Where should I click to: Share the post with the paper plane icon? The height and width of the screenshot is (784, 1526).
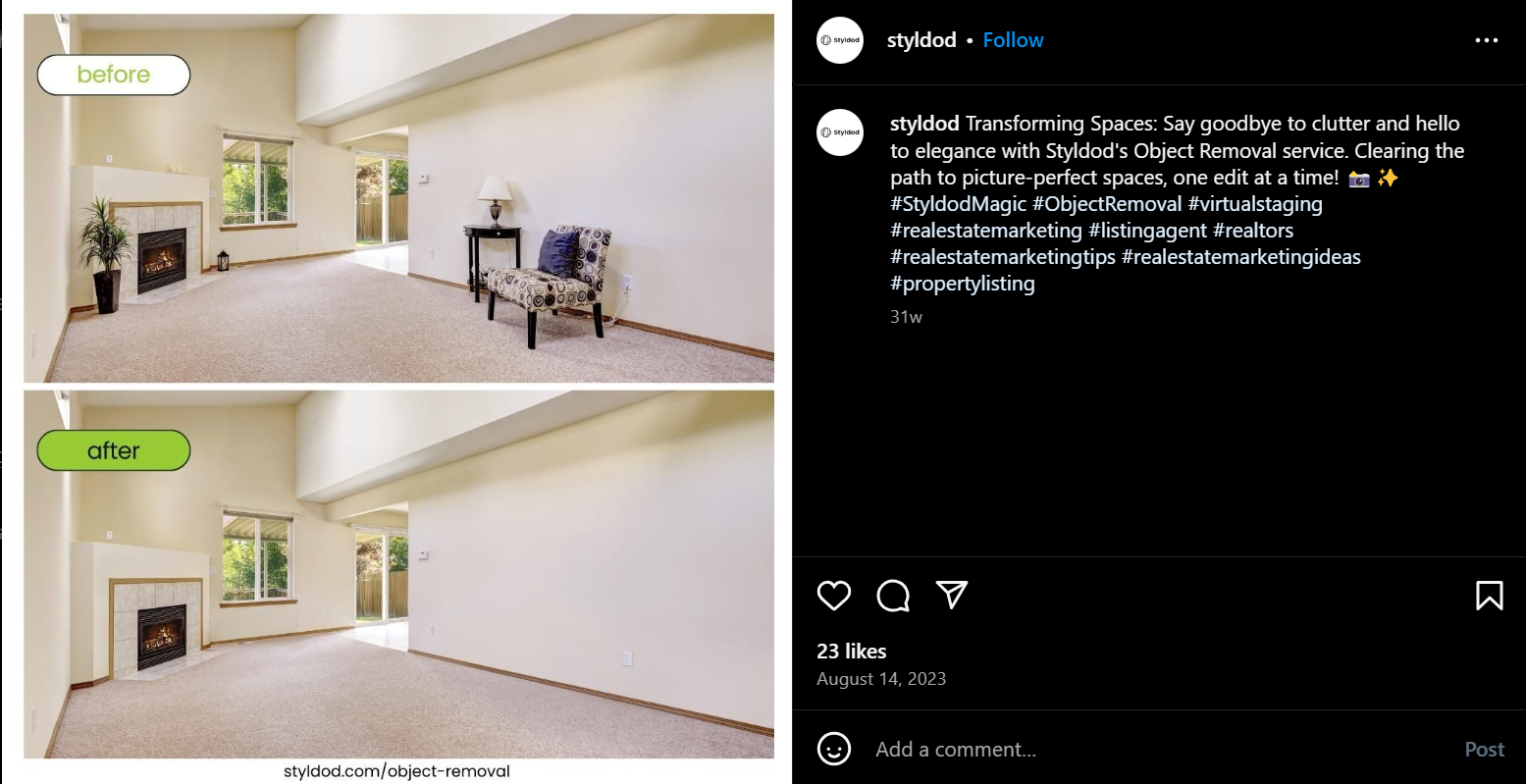[952, 596]
